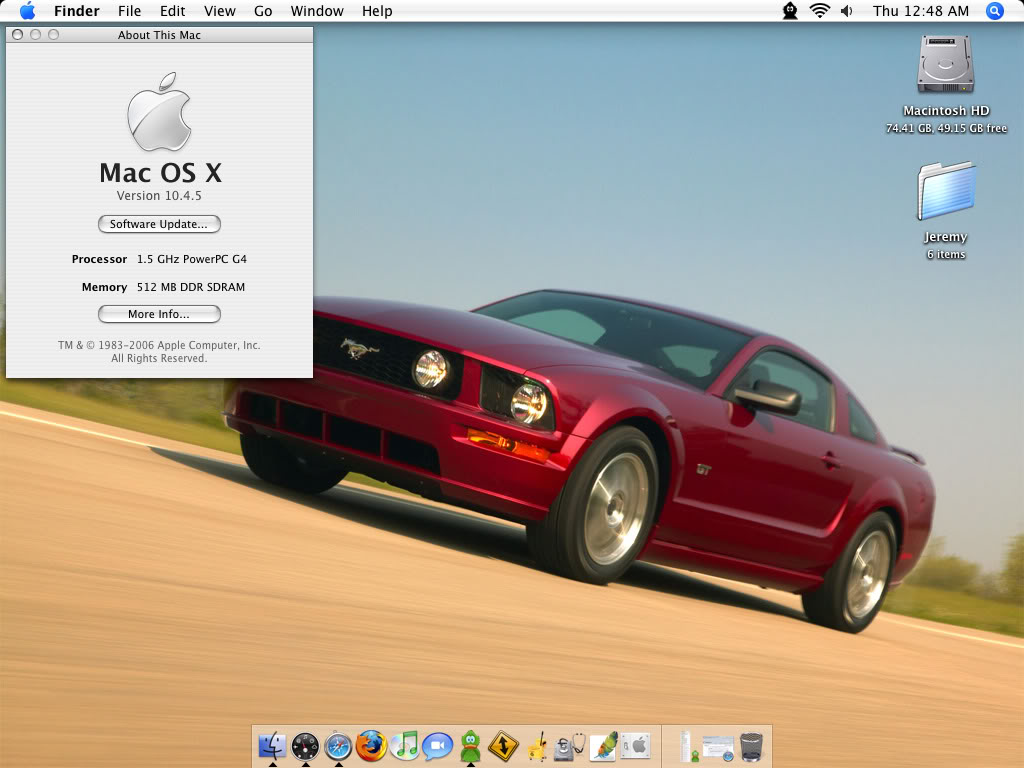Open System Preferences from the Dock

(635, 744)
